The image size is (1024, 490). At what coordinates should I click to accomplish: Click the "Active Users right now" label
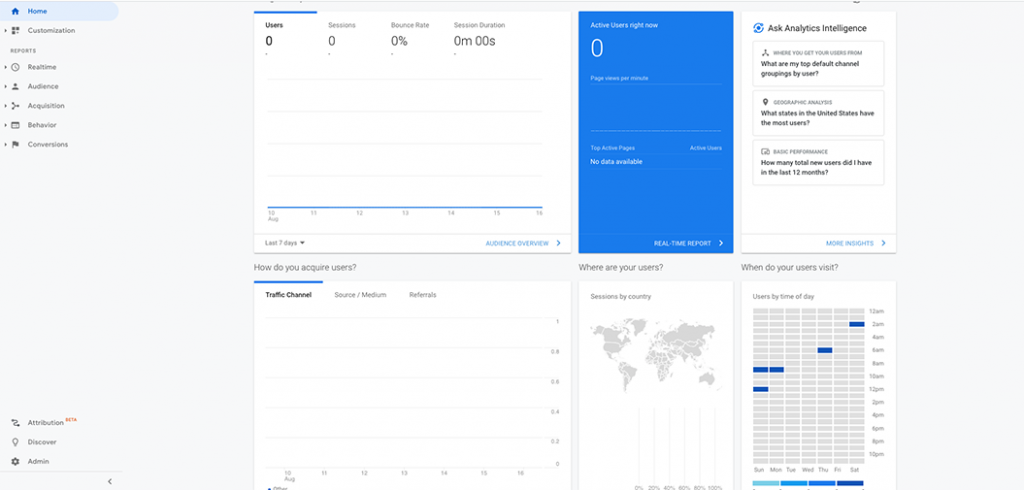click(624, 25)
